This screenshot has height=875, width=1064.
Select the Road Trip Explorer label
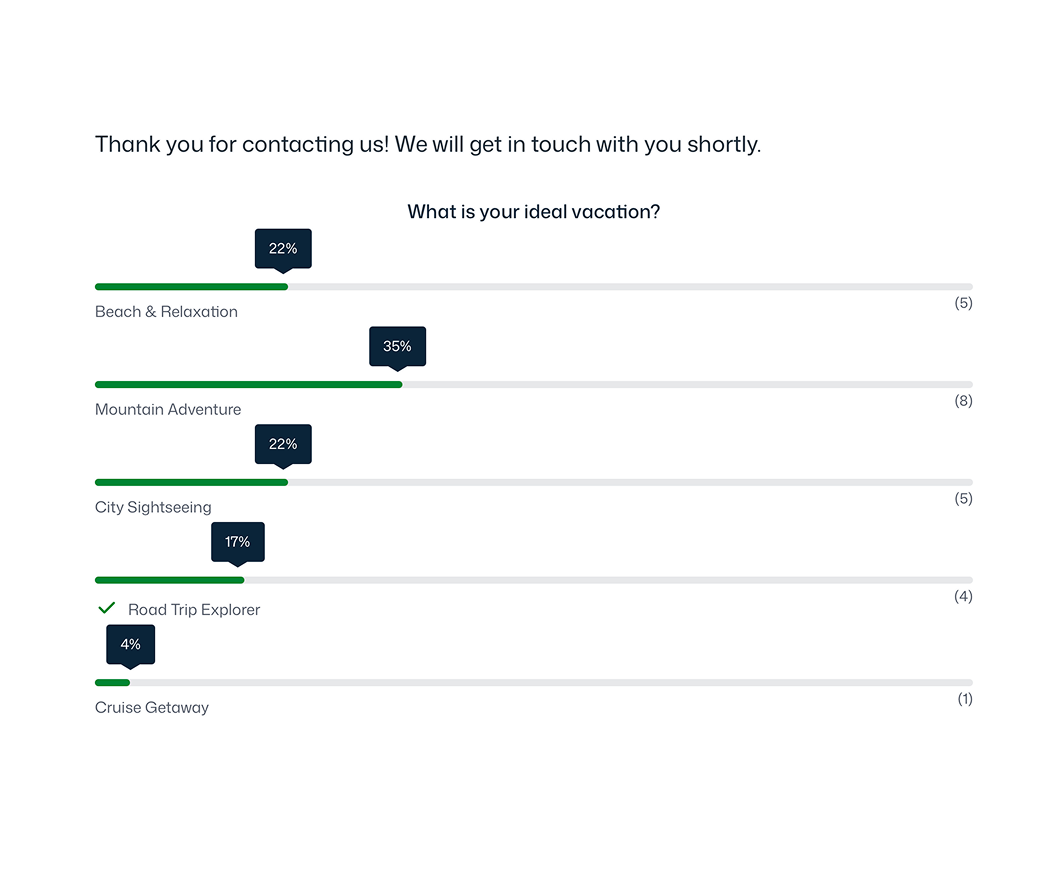tap(194, 610)
